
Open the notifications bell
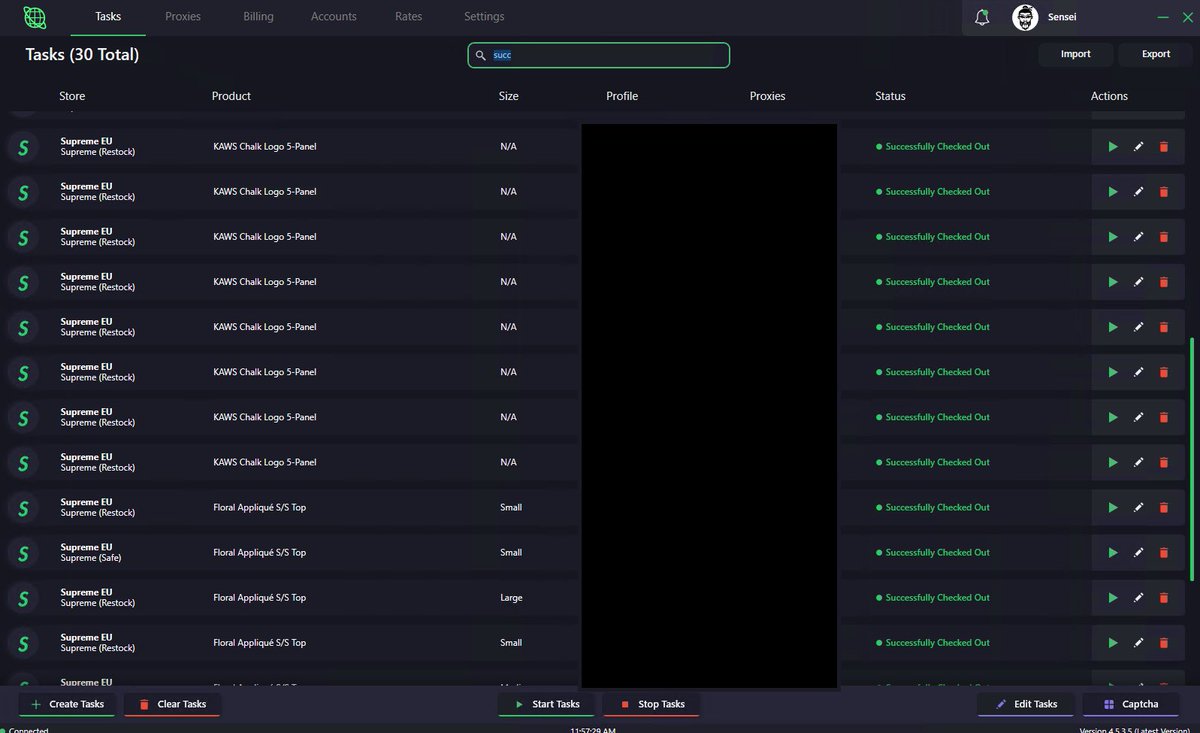(x=982, y=17)
